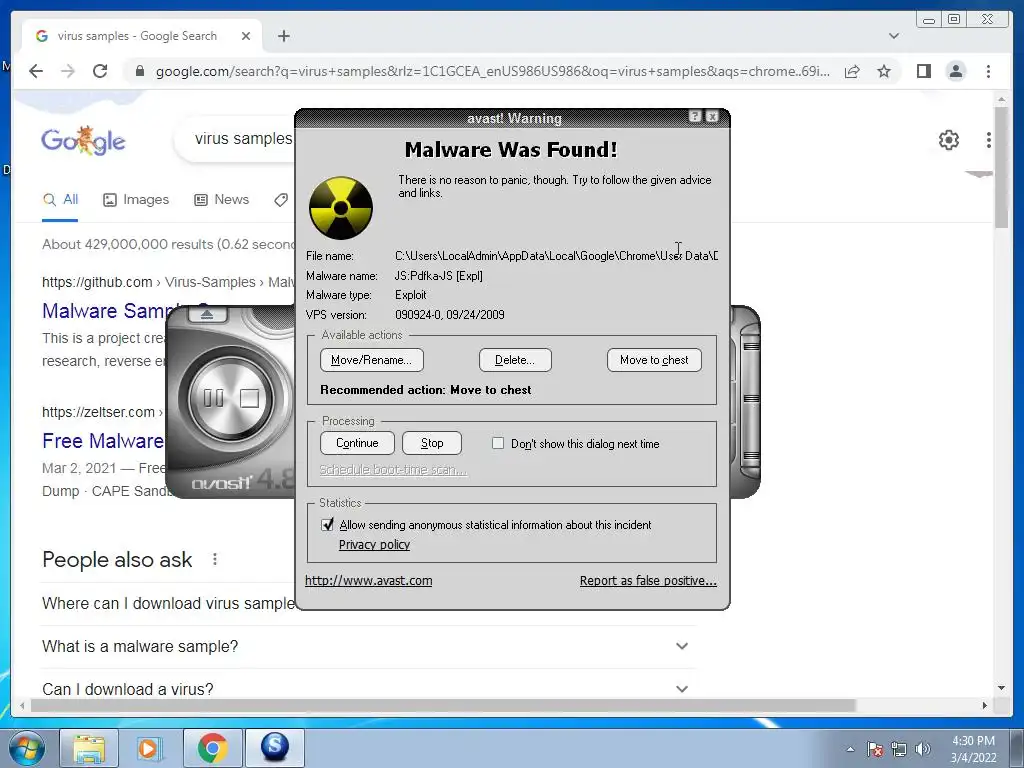Open Action Center flag icon
The height and width of the screenshot is (768, 1024).
point(875,749)
